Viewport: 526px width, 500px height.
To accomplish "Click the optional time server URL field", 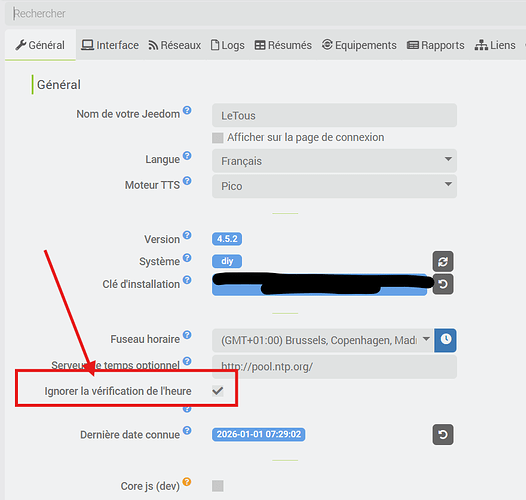I will coord(334,367).
